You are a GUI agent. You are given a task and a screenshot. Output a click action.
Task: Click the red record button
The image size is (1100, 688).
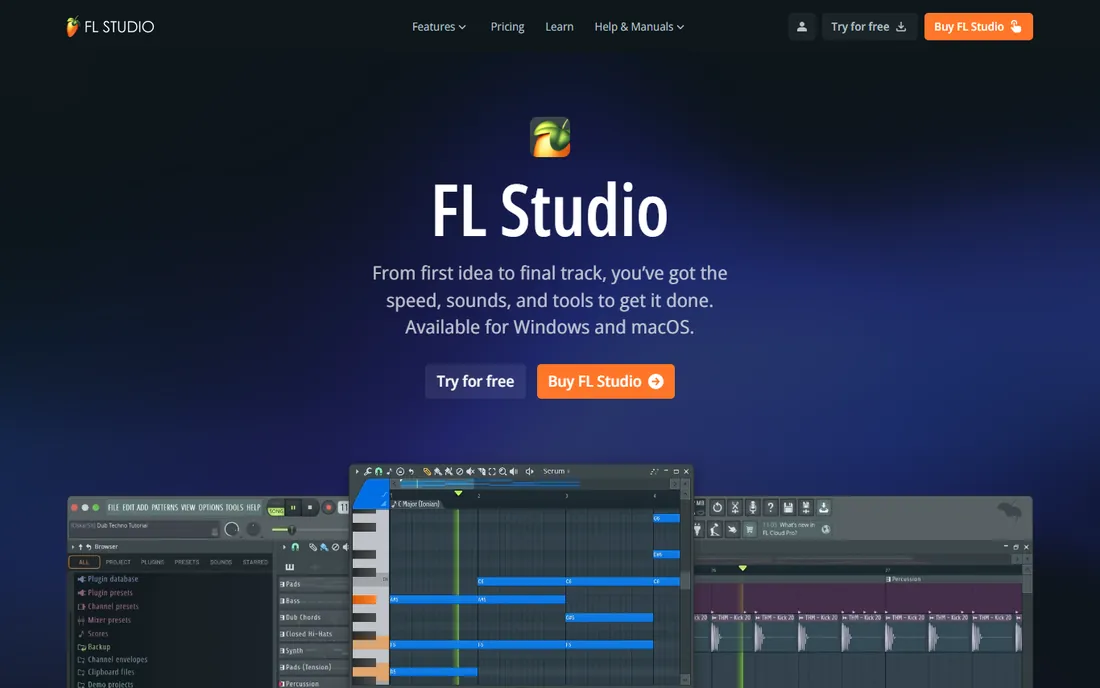[328, 508]
